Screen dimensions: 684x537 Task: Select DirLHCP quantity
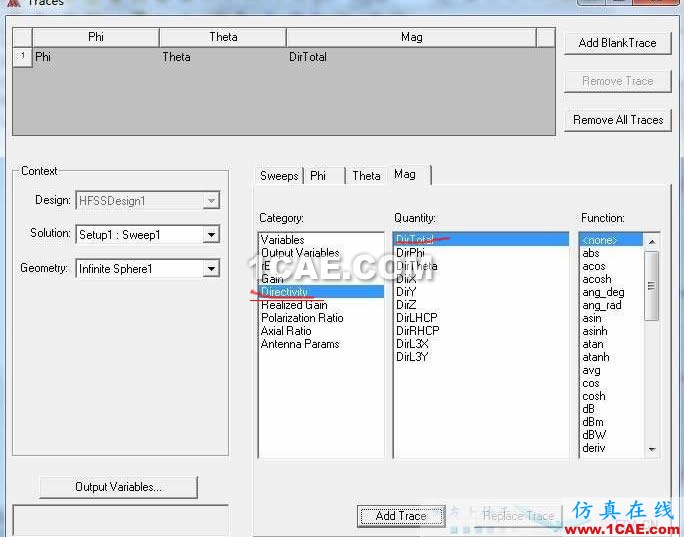(481, 318)
